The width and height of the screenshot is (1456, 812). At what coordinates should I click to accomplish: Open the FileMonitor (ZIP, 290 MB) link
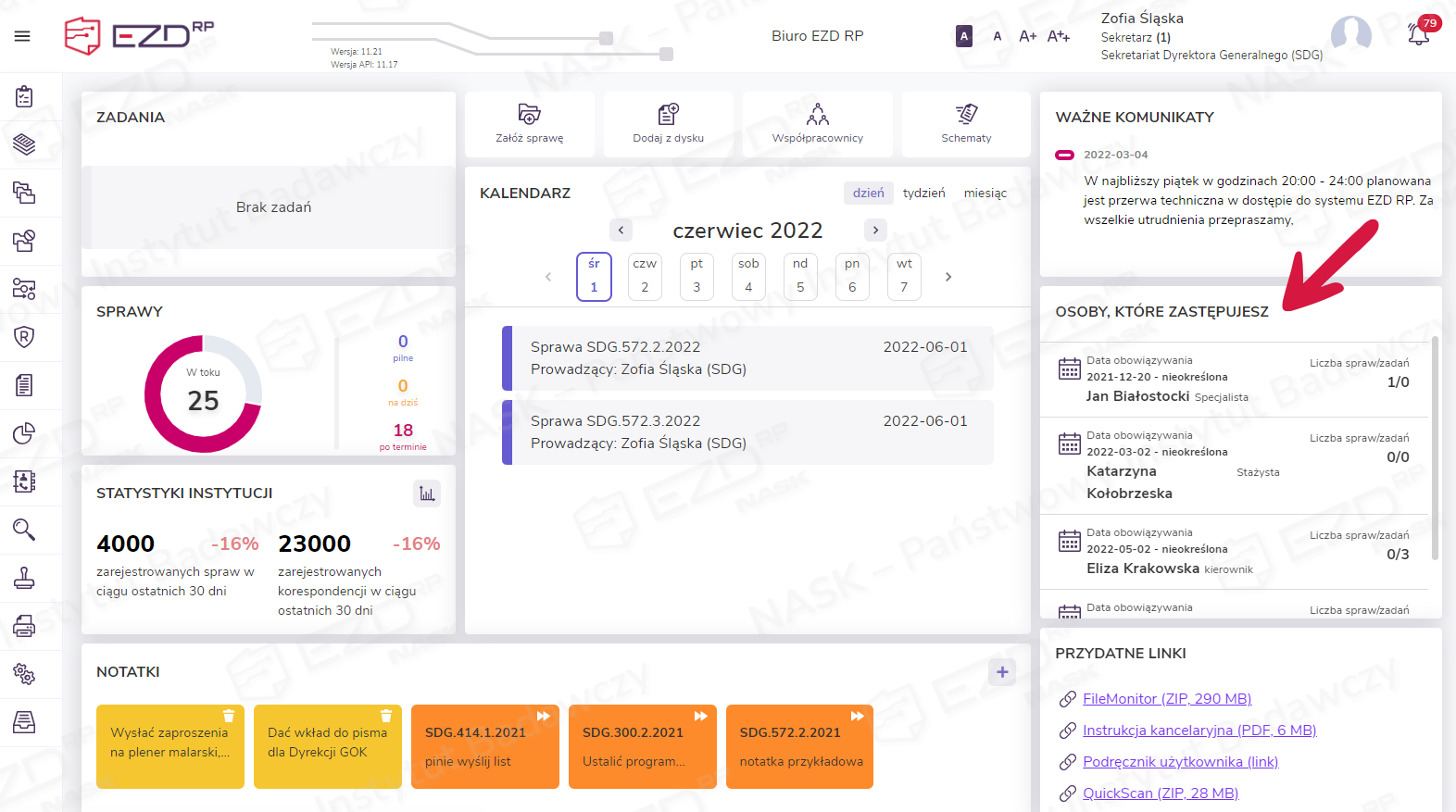[1166, 699]
